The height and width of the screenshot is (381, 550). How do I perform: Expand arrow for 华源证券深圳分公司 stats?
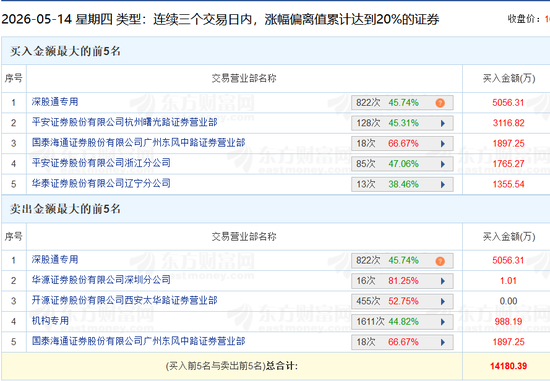click(x=443, y=281)
